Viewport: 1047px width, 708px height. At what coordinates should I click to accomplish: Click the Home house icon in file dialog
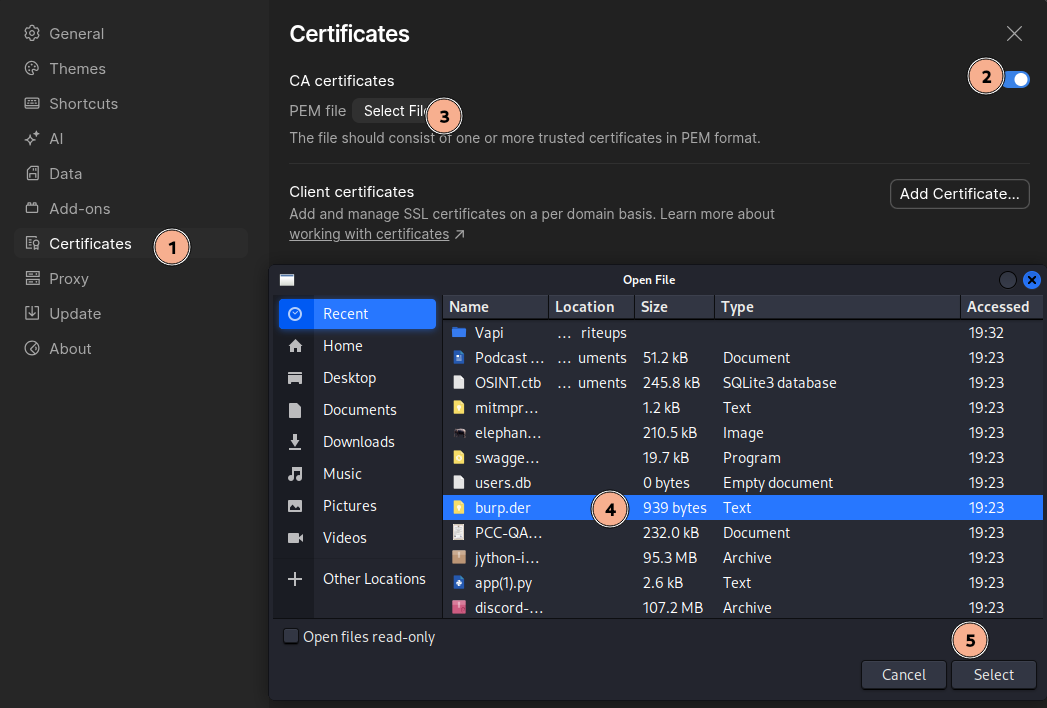(x=295, y=346)
